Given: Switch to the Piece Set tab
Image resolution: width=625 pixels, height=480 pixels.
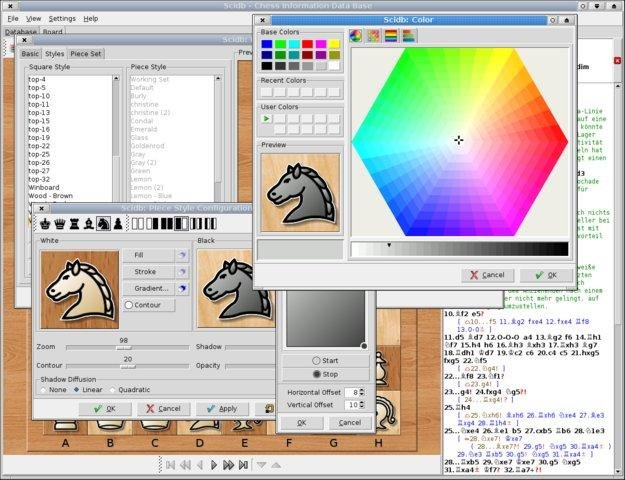Looking at the screenshot, I should tap(85, 54).
